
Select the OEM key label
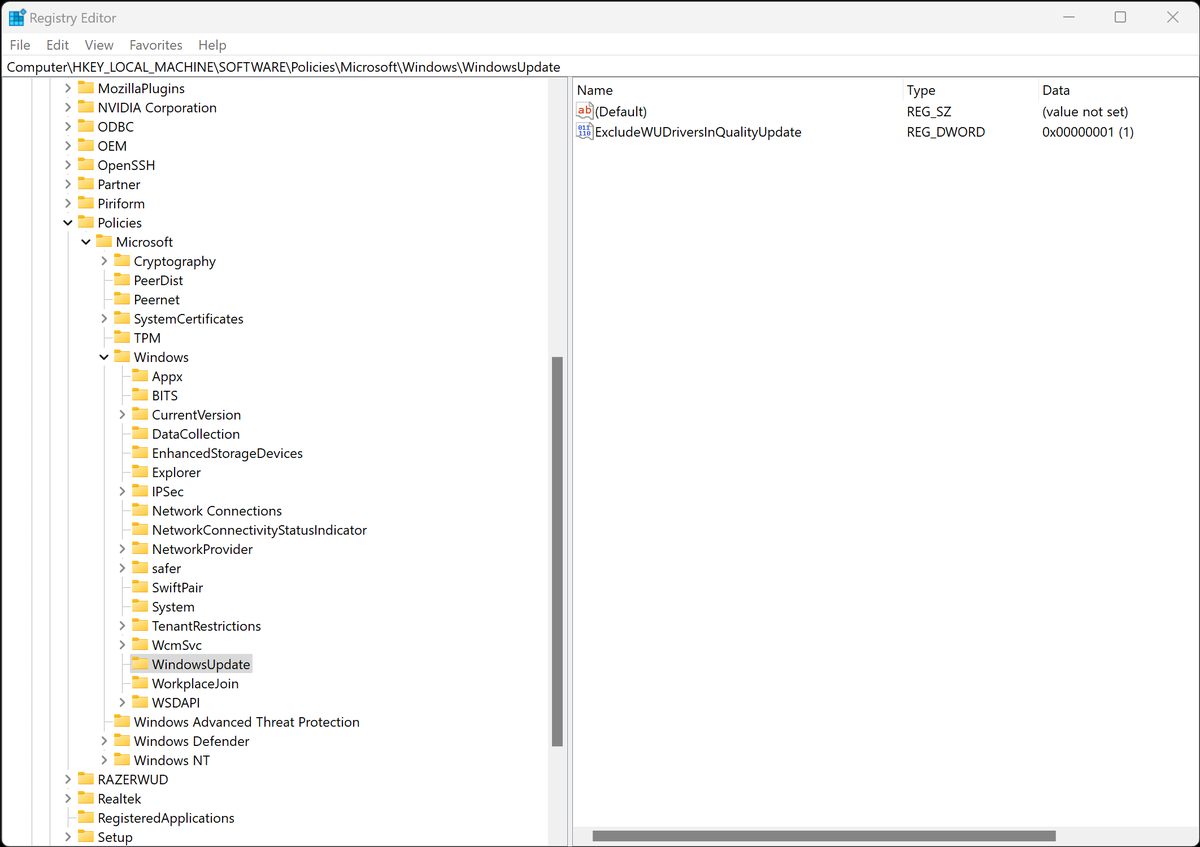point(112,146)
